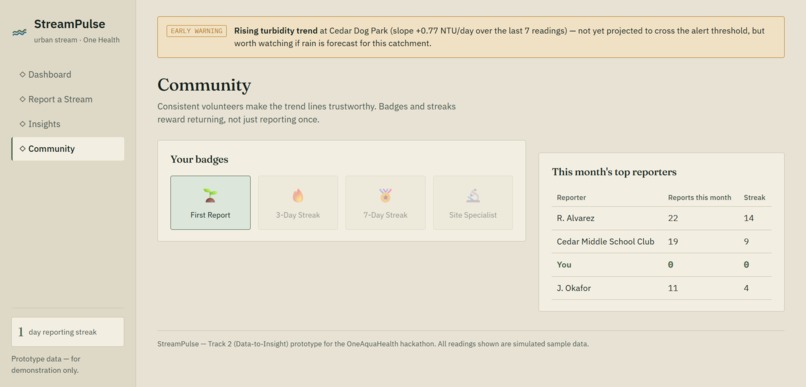Select the J. Okafor reporter name

click(573, 288)
